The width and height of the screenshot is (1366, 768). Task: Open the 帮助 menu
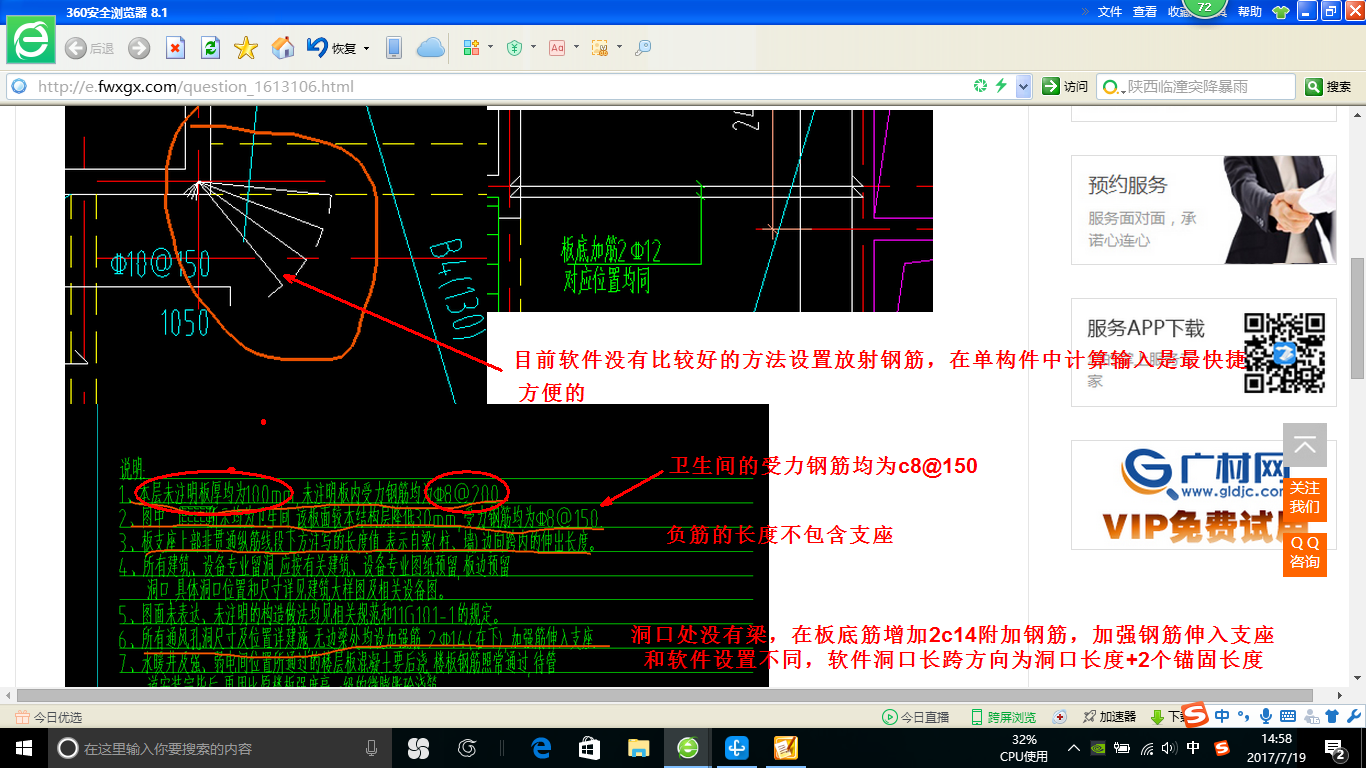[x=1250, y=12]
